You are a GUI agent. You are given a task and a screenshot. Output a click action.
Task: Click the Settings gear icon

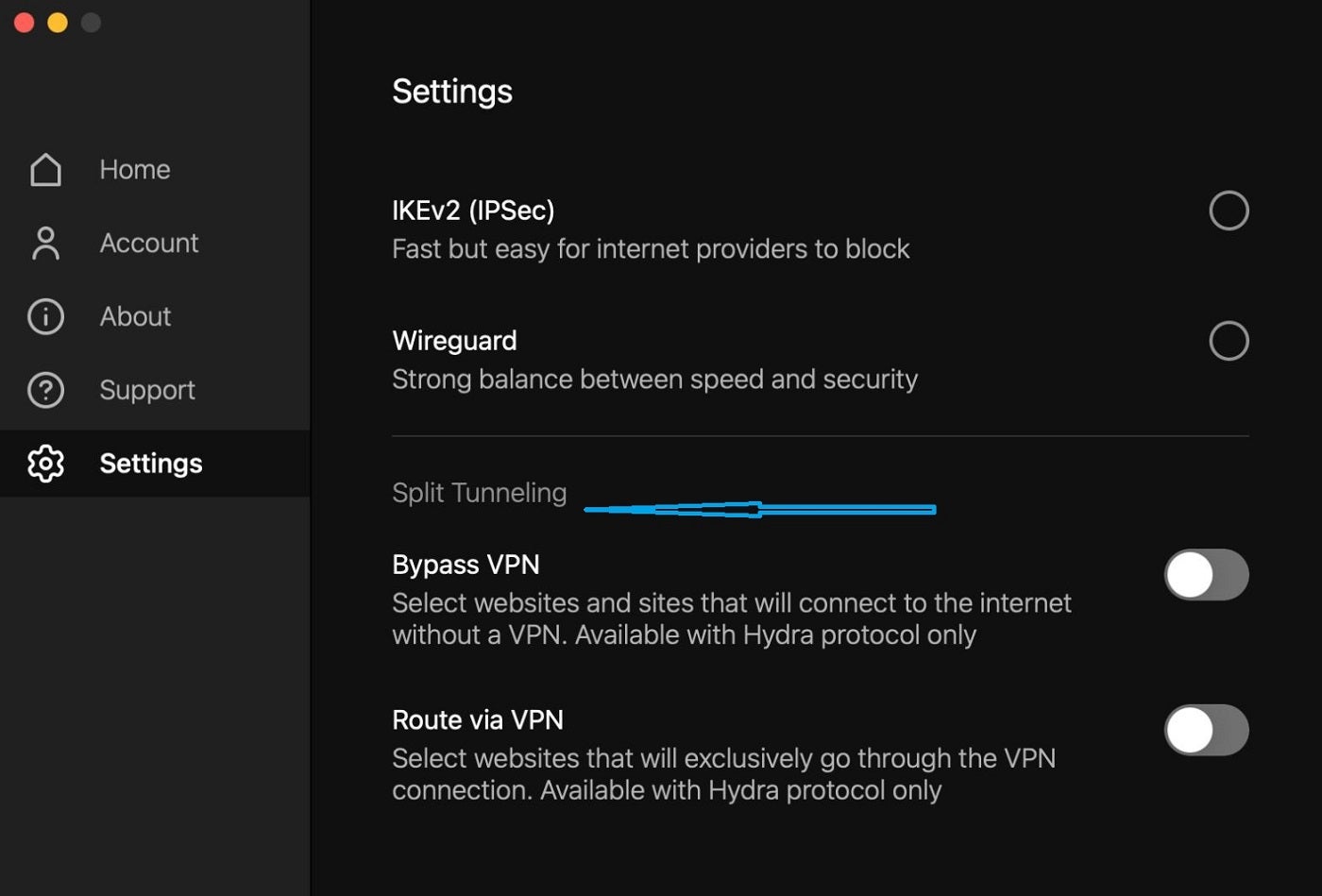pyautogui.click(x=45, y=464)
